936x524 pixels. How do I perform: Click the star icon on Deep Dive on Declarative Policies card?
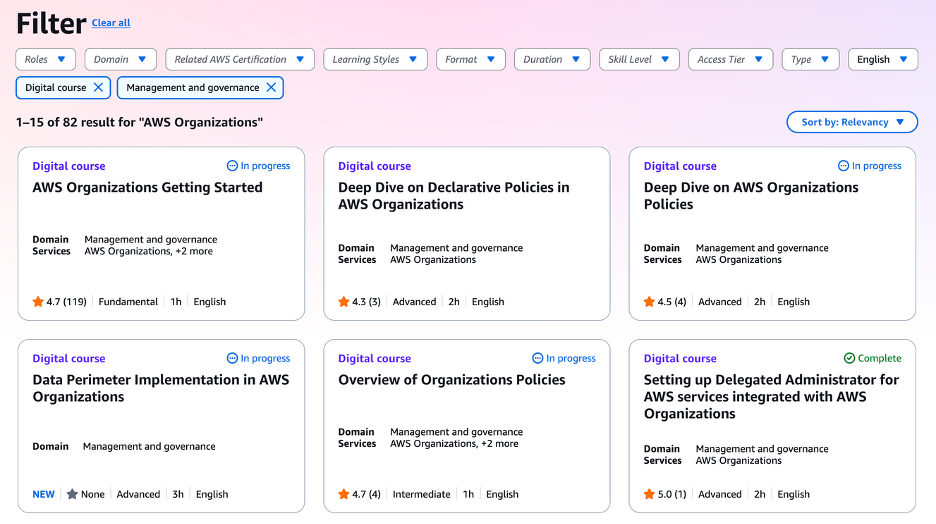click(x=344, y=301)
